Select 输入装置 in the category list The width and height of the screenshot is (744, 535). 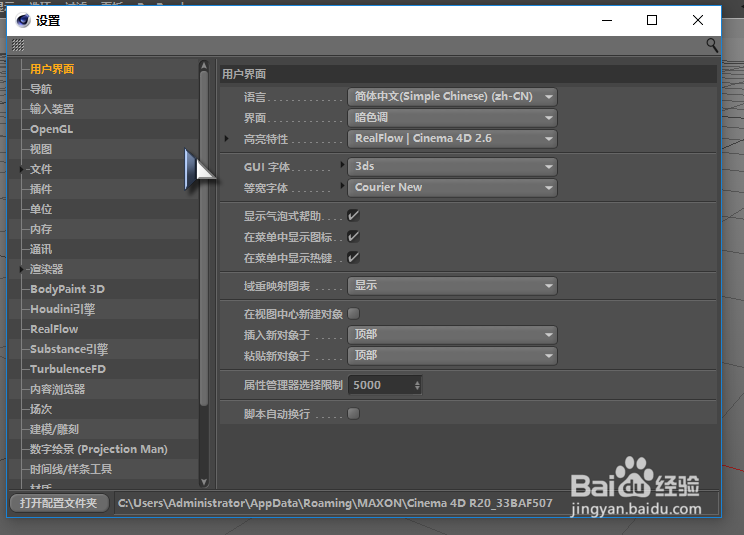(52, 109)
